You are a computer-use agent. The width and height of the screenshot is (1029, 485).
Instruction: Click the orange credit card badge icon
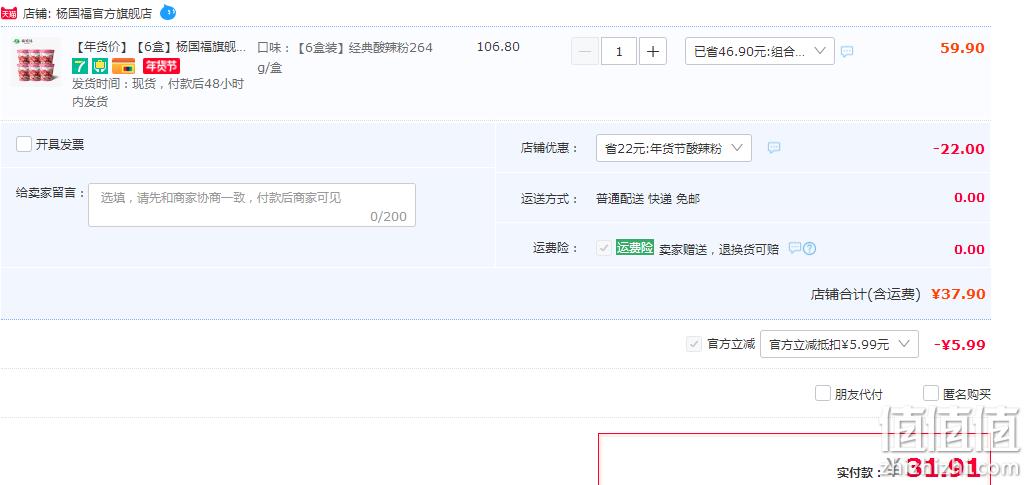coord(123,66)
